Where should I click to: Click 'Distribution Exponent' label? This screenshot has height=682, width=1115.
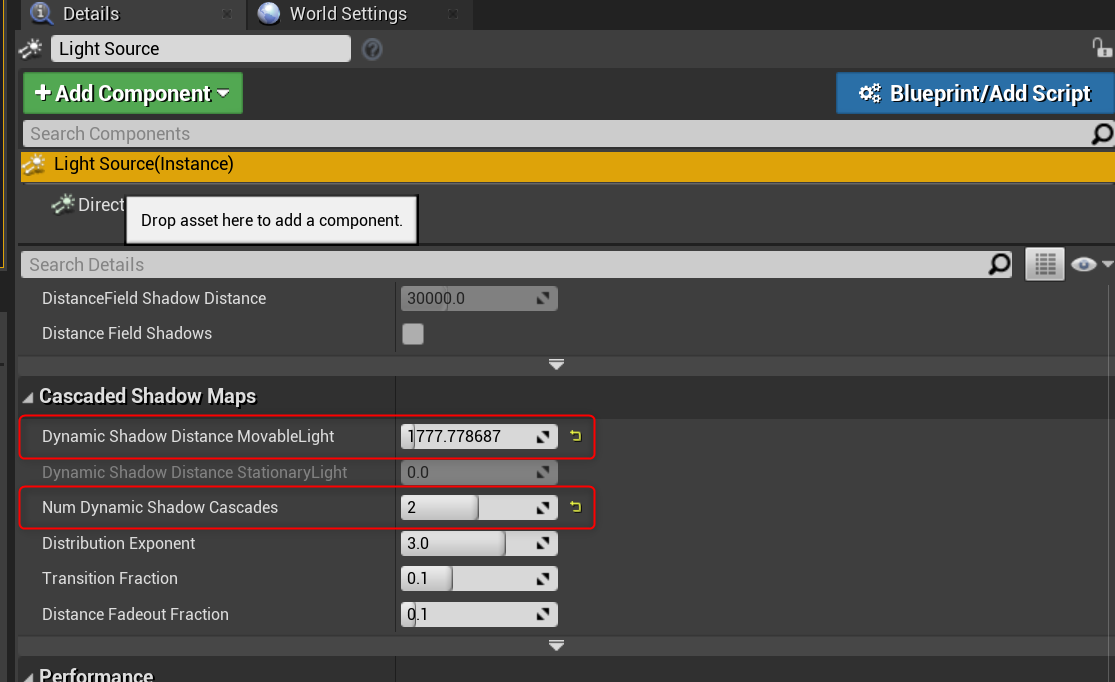coord(118,543)
